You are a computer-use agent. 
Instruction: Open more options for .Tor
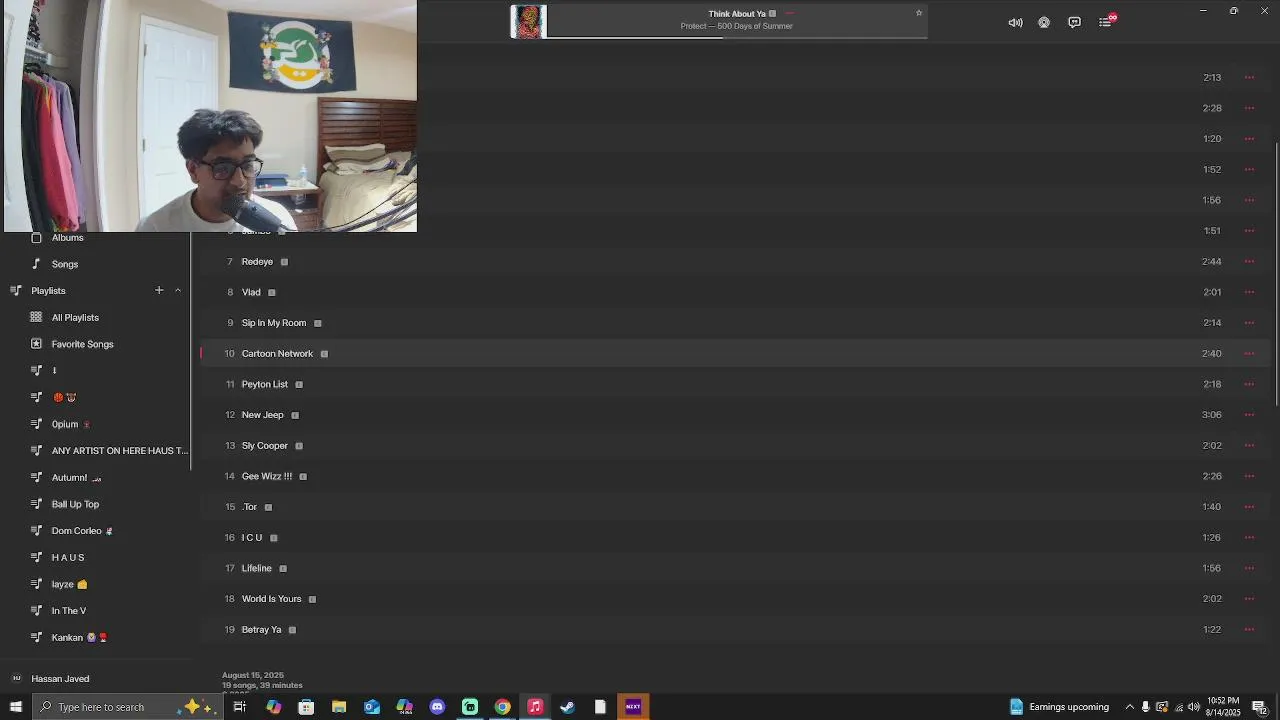(x=1249, y=507)
